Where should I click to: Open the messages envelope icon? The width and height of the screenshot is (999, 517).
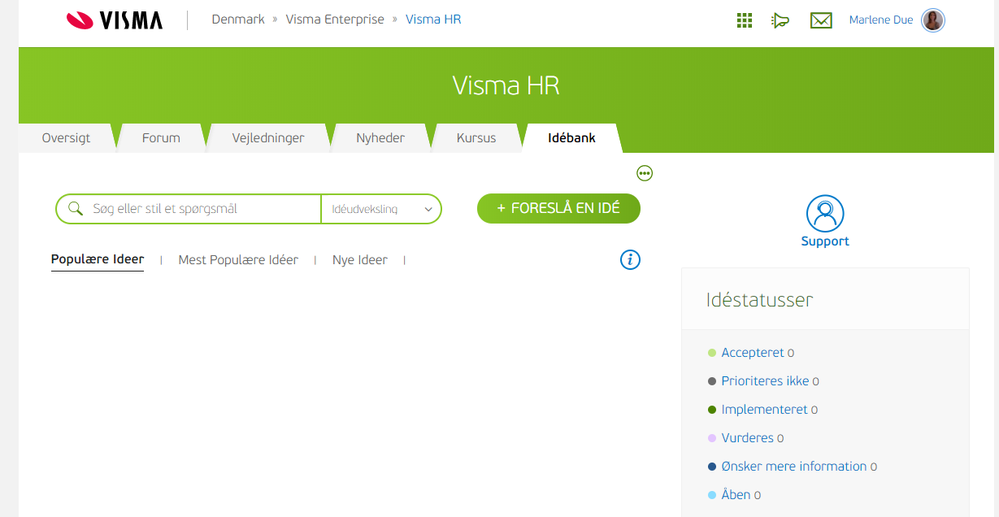(821, 20)
